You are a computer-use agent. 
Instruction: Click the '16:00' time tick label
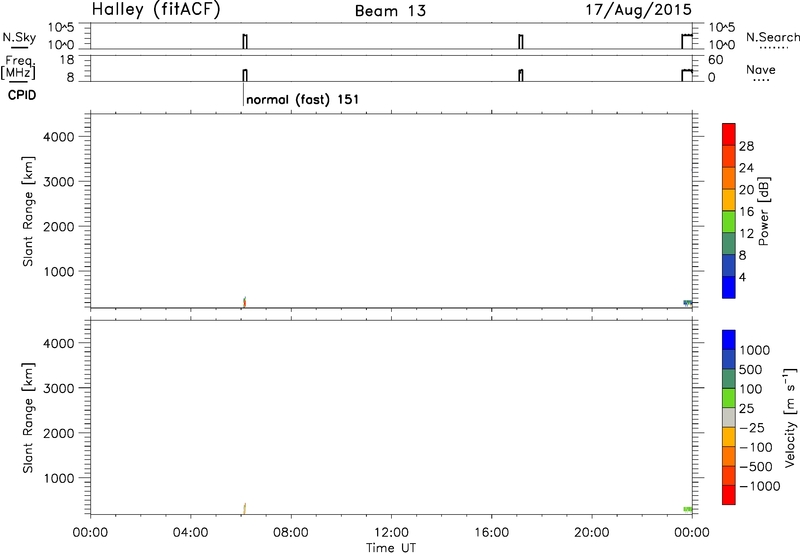coord(491,533)
